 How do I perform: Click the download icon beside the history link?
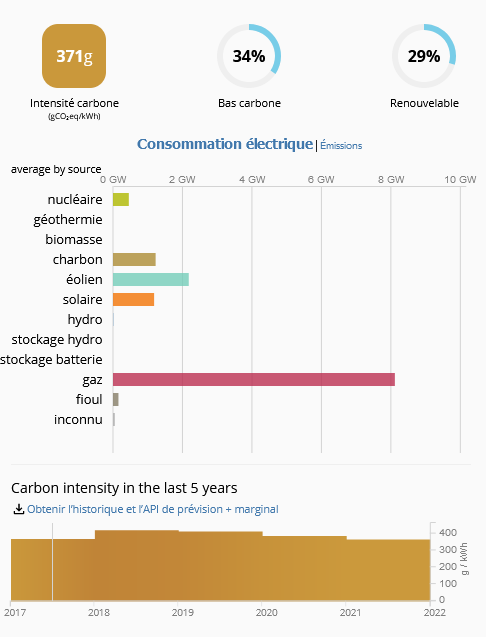click(19, 509)
